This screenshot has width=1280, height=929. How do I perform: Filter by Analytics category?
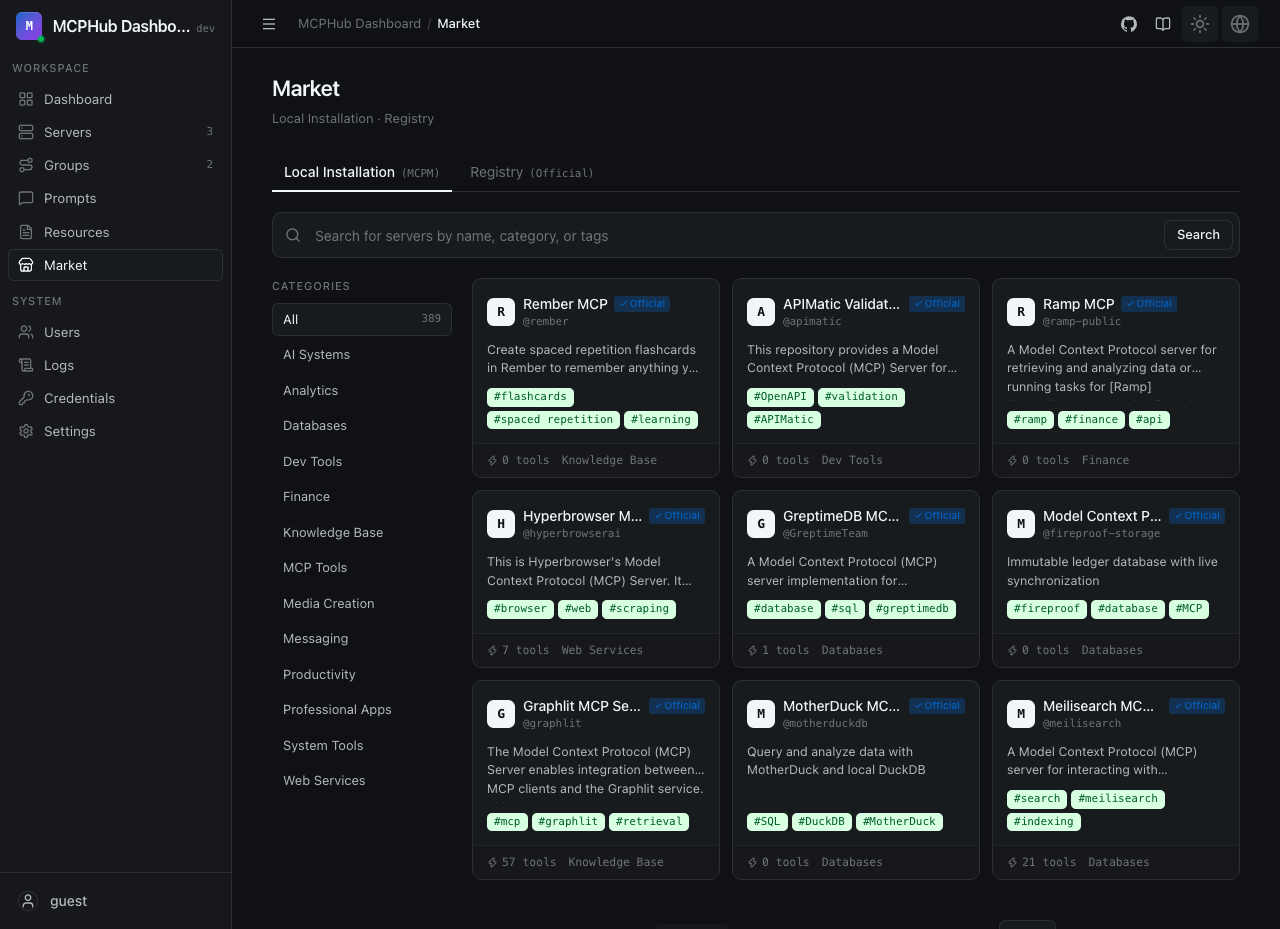tap(362, 390)
